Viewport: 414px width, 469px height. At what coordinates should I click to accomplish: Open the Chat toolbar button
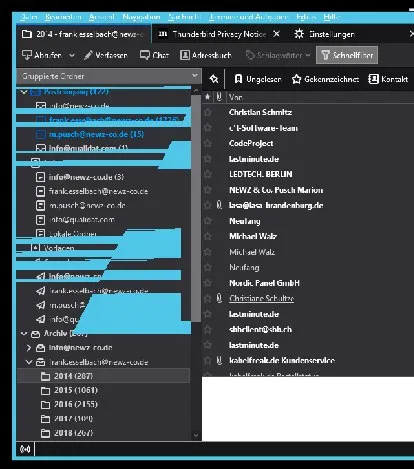[x=154, y=55]
